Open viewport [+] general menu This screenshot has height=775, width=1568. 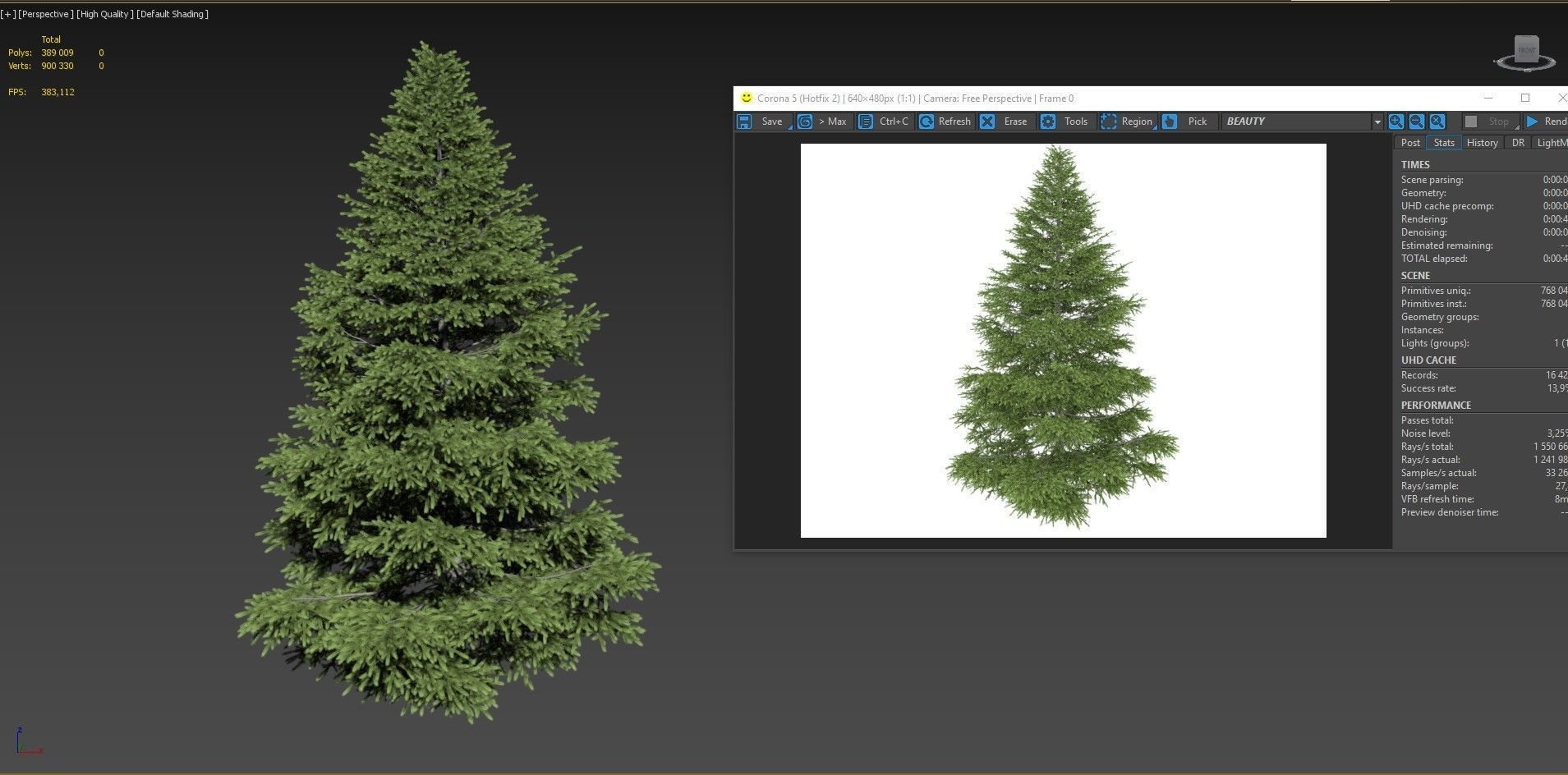tap(8, 14)
